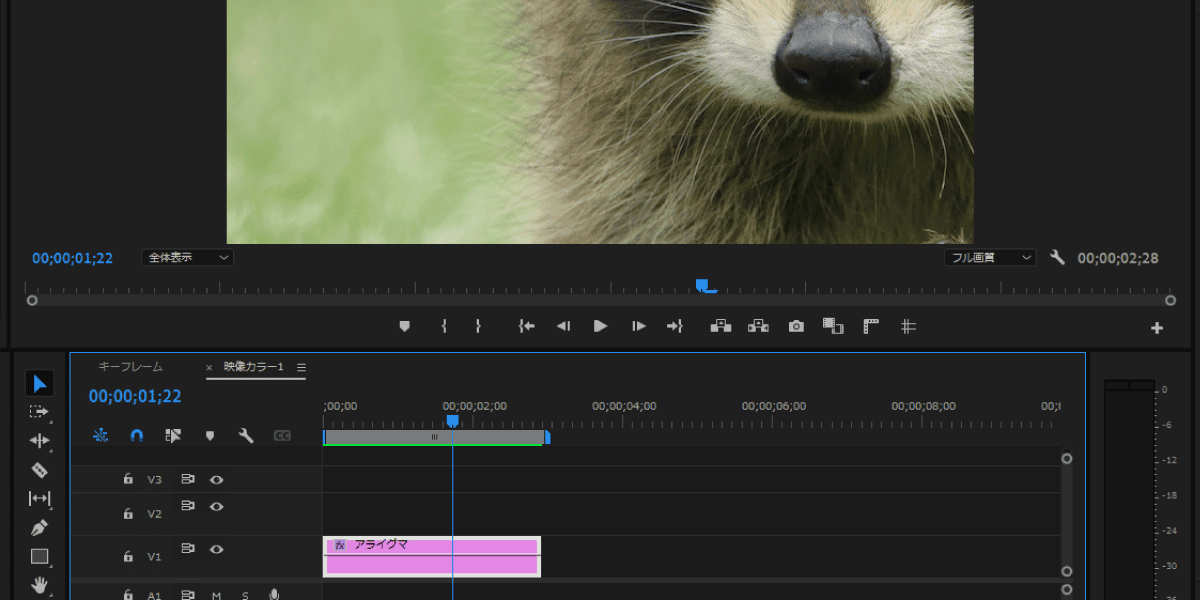
Task: Close the 映像カラー1 sequence tab
Action: (x=209, y=368)
